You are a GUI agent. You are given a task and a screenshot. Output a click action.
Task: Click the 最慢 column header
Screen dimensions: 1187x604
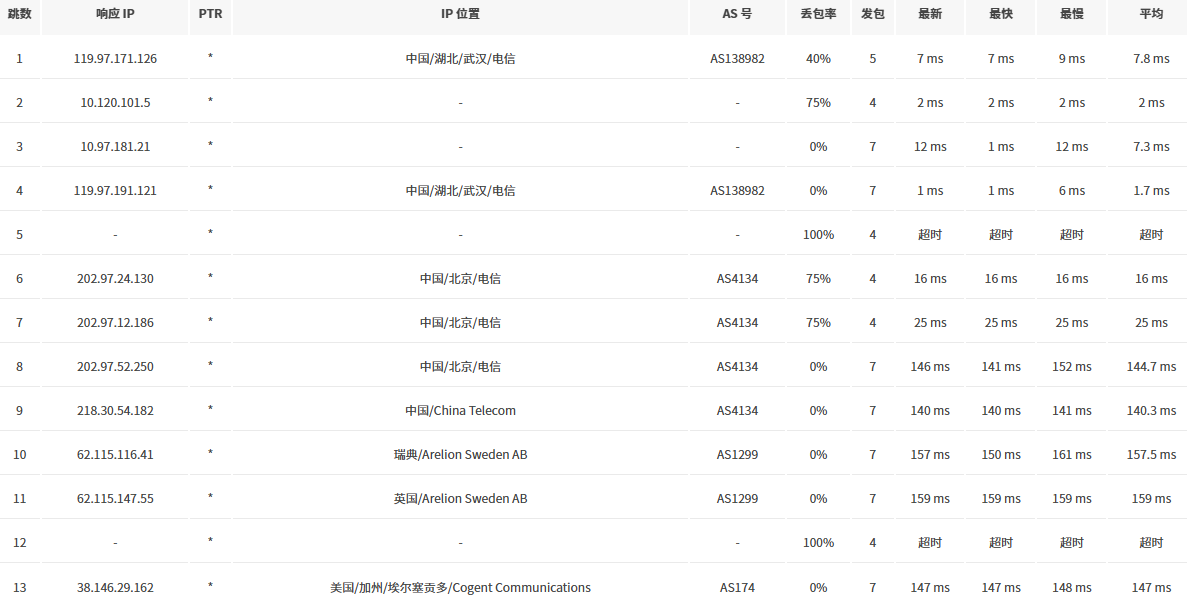coord(1072,14)
